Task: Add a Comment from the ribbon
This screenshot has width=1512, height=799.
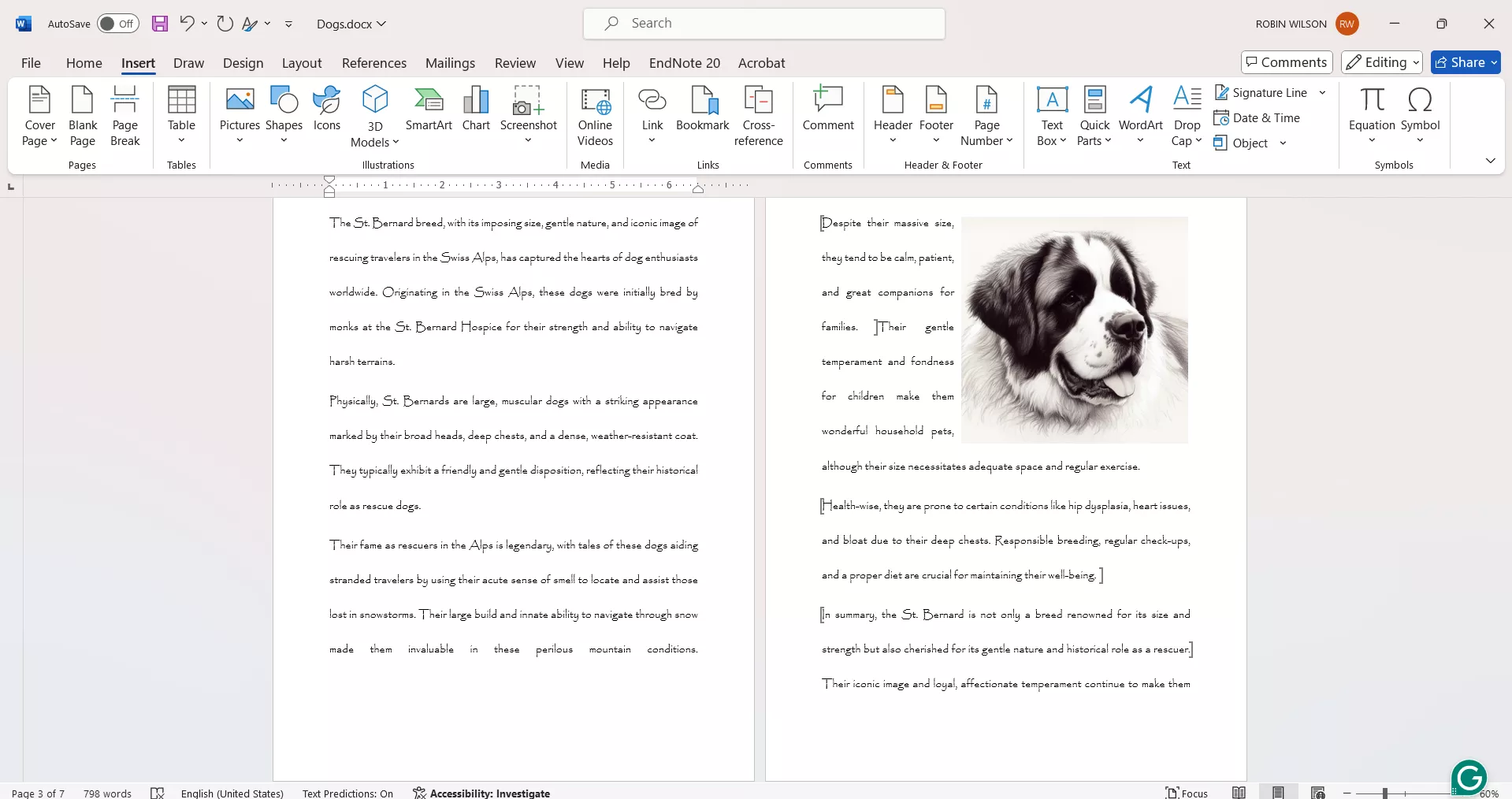Action: click(x=827, y=110)
